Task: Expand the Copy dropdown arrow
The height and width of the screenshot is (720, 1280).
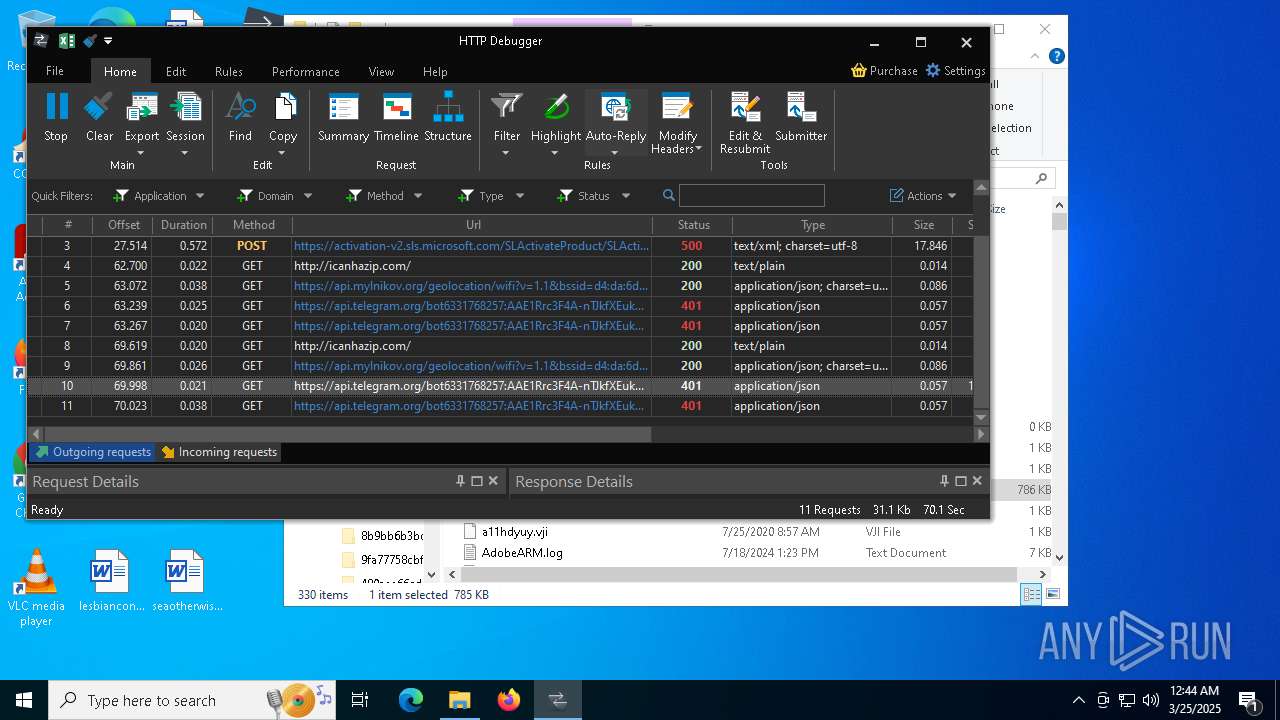Action: (x=282, y=153)
